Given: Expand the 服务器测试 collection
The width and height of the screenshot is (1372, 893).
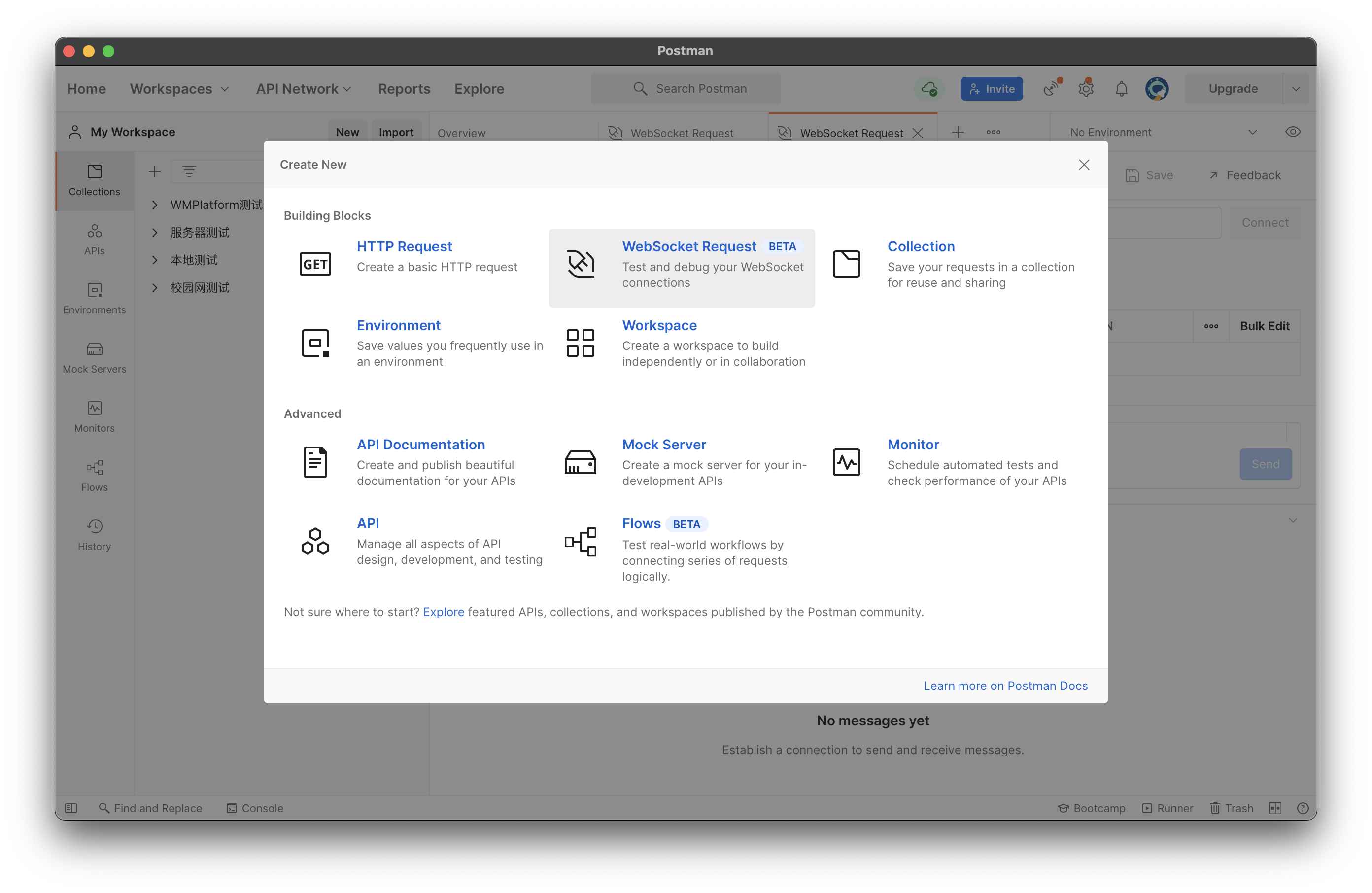Looking at the screenshot, I should 154,232.
